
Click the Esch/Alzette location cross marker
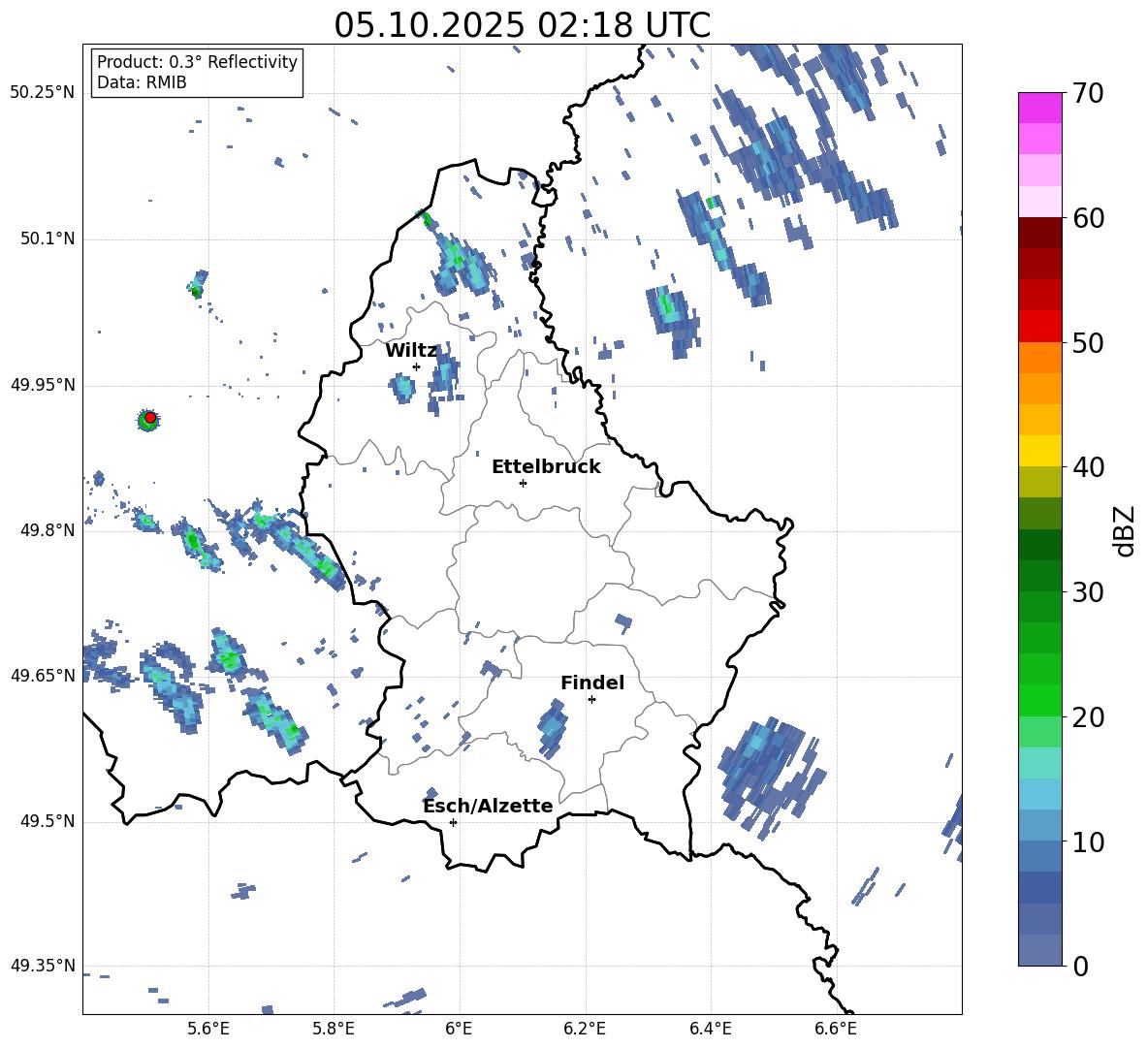(x=453, y=822)
